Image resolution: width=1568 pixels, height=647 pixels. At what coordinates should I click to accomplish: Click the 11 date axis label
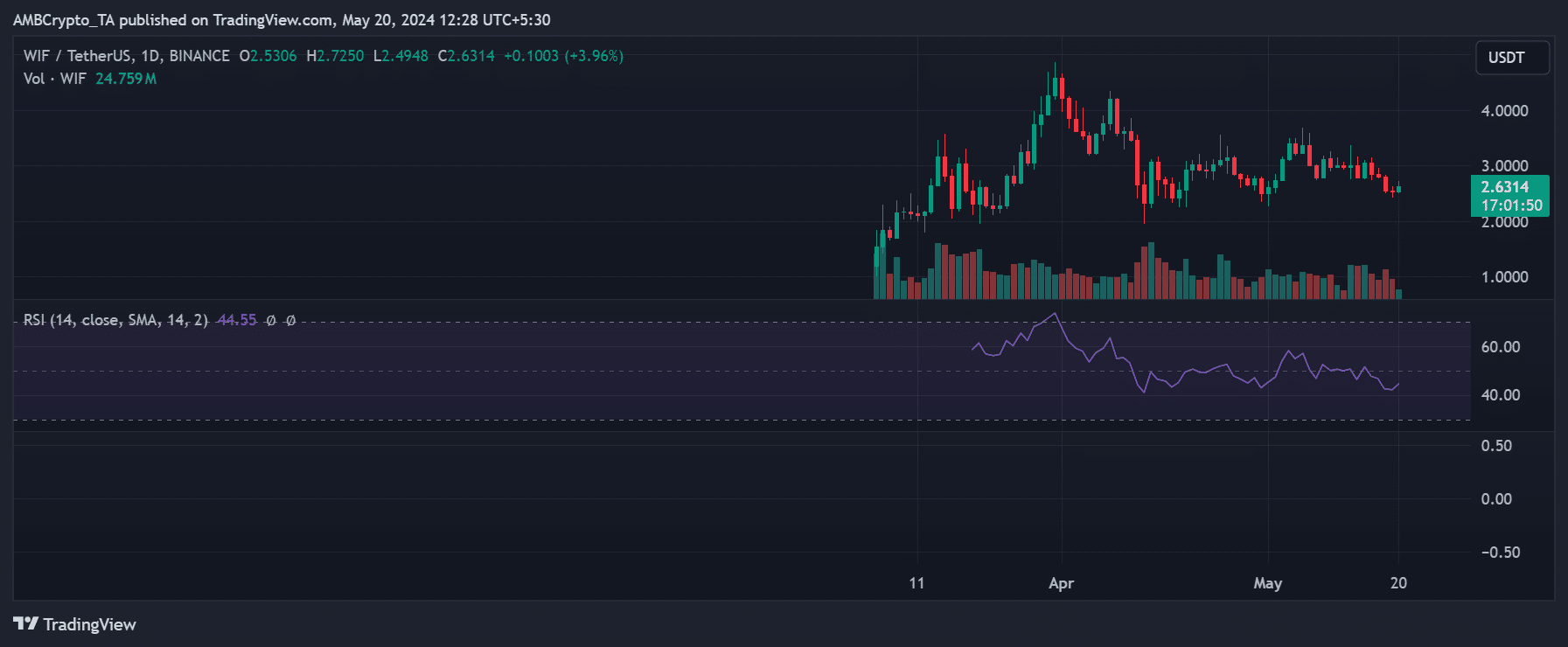click(916, 583)
